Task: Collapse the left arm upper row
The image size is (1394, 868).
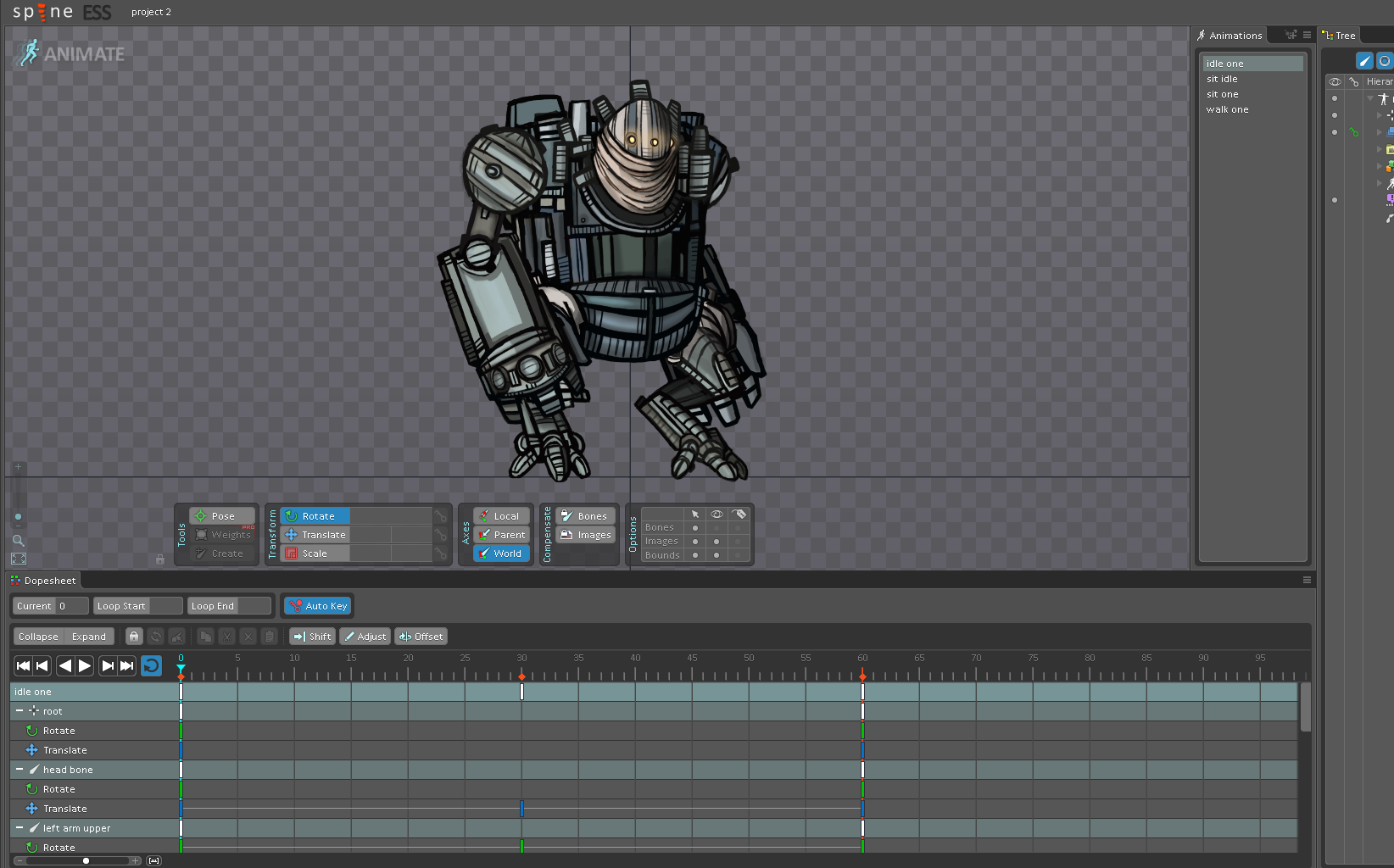Action: 19,828
